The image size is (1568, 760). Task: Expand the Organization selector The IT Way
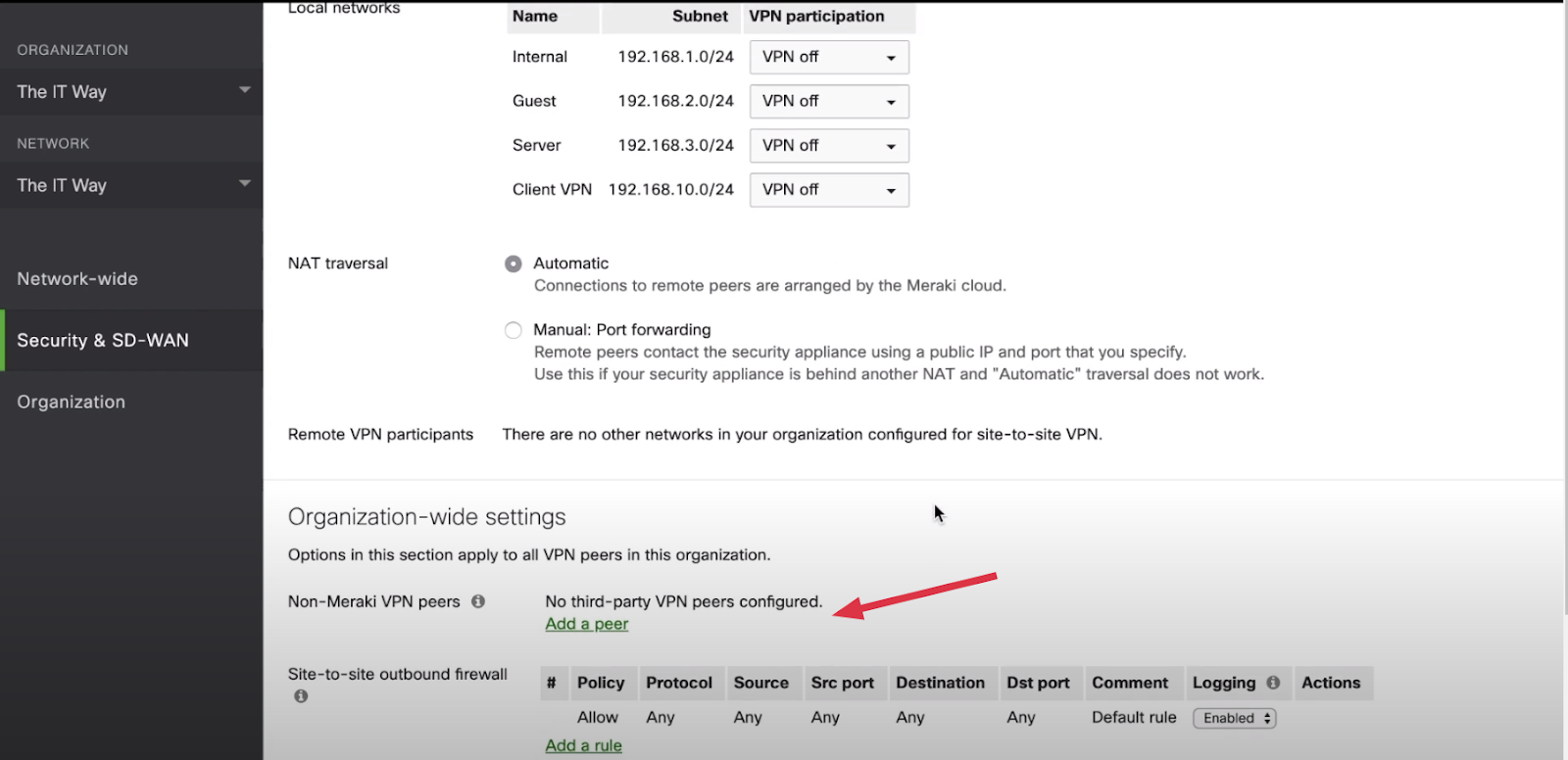[x=131, y=92]
